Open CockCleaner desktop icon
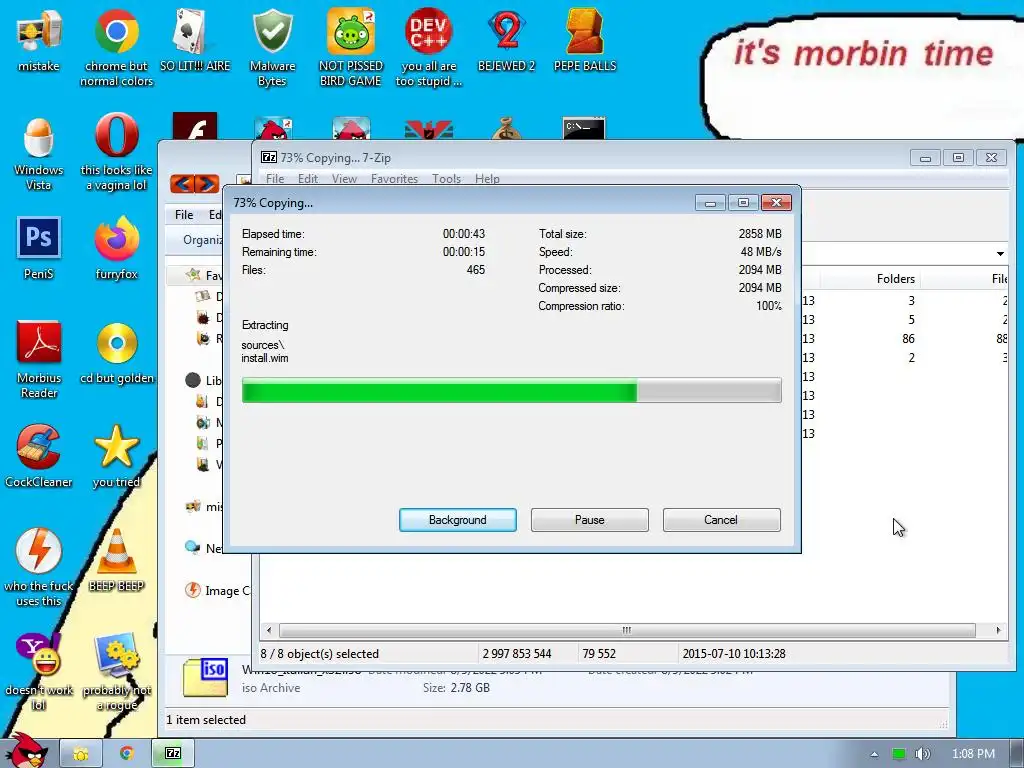 click(x=39, y=456)
